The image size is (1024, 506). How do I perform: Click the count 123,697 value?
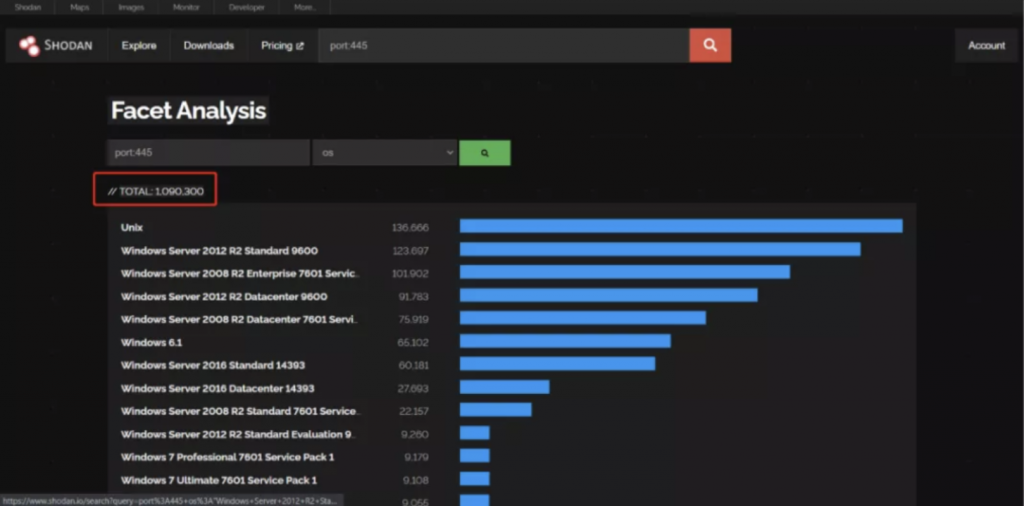(x=411, y=251)
